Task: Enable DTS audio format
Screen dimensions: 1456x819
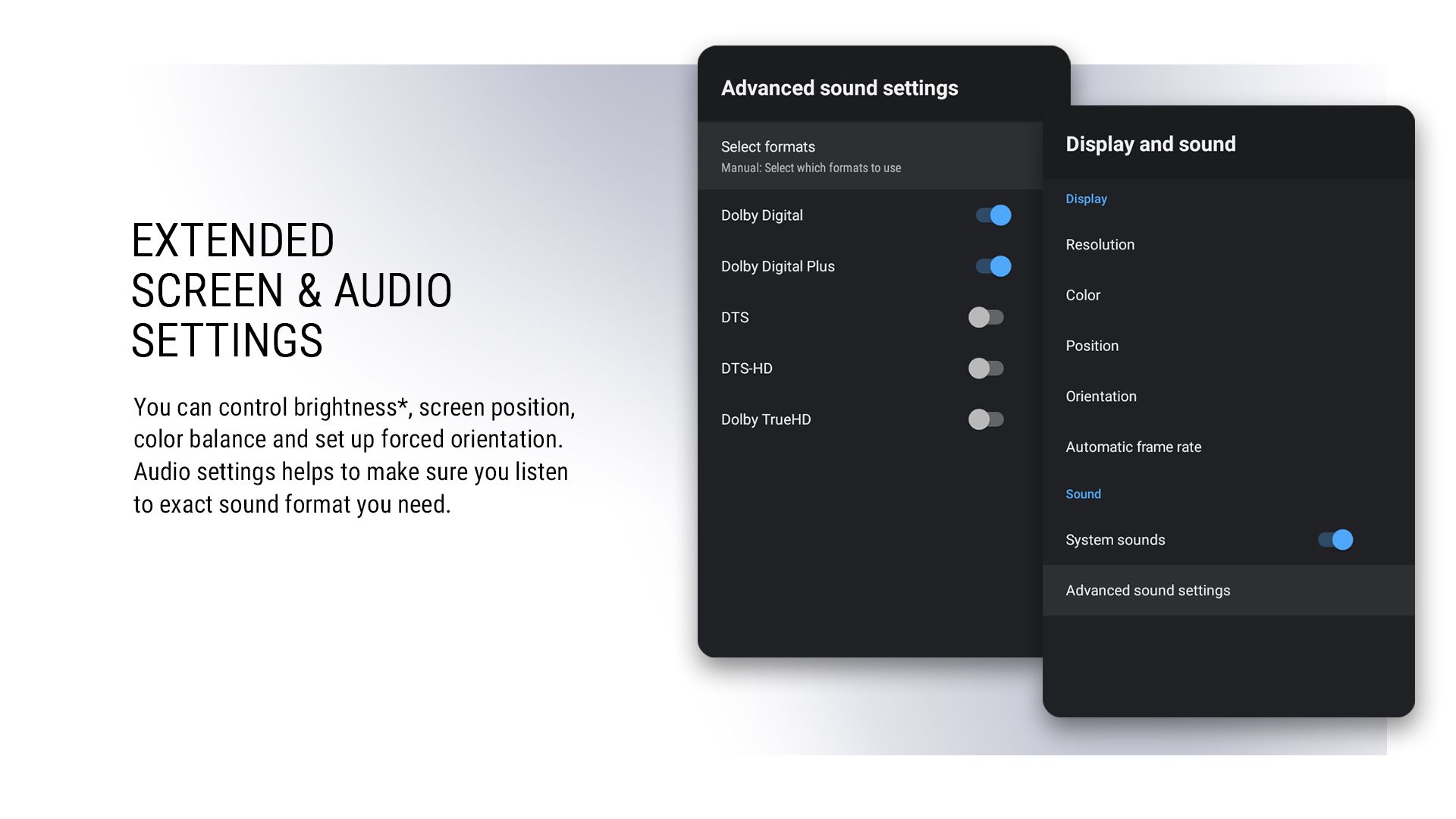Action: [987, 317]
